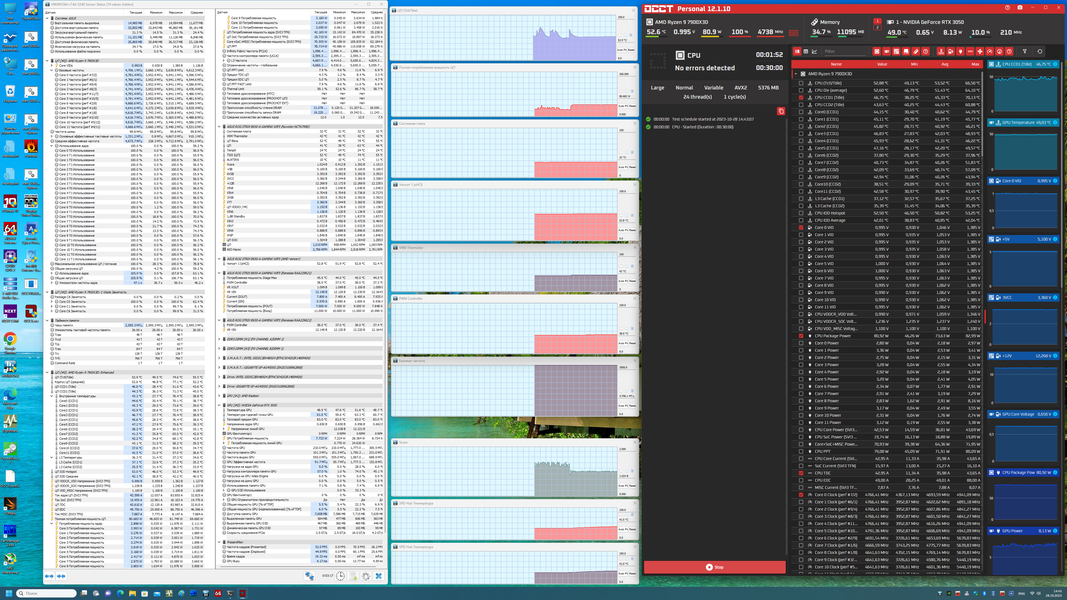
Task: Click the Name column header in OCCT
Action: click(836, 64)
